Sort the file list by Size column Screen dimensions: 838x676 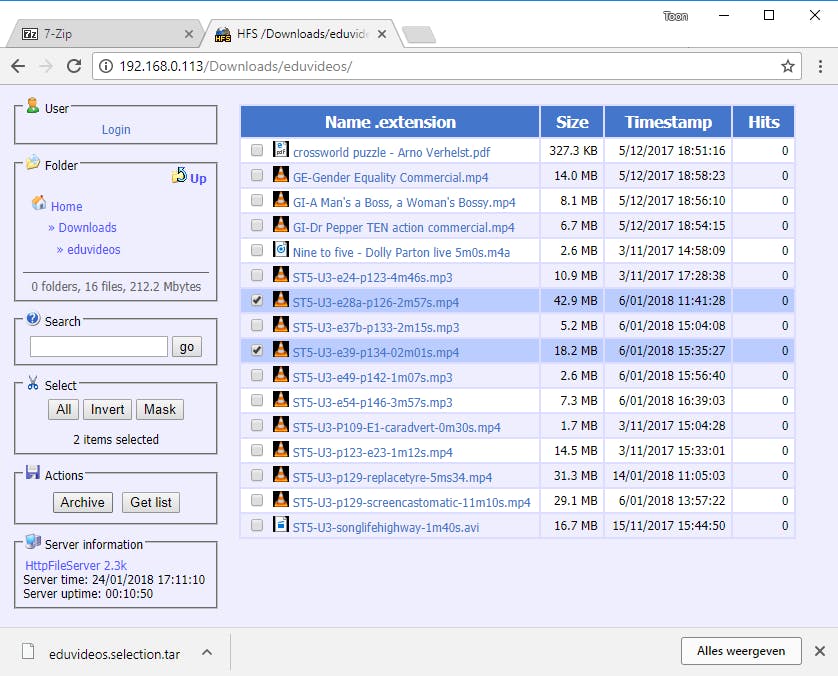(572, 122)
